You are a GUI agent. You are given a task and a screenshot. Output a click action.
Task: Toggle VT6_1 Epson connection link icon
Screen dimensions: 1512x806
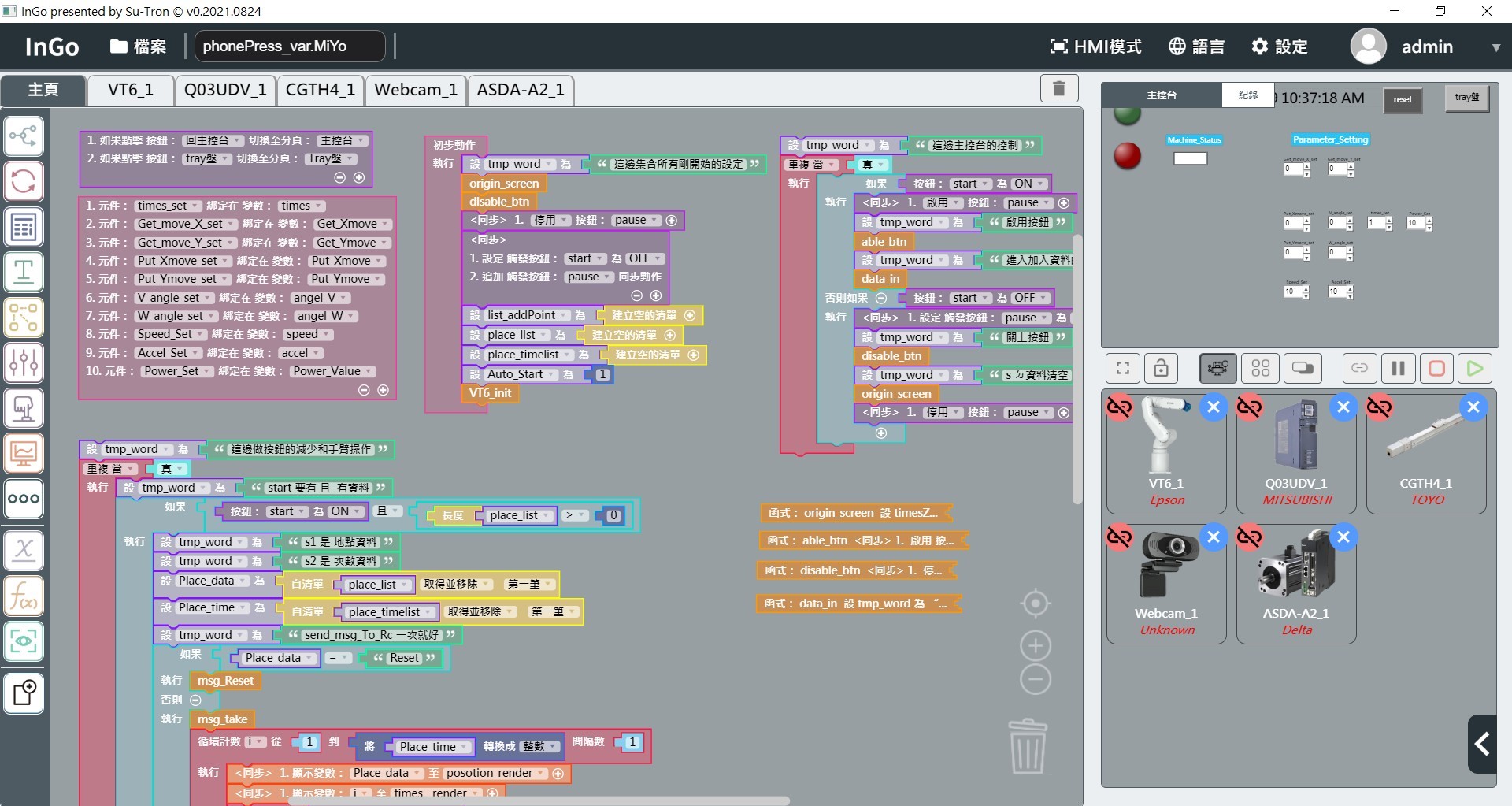point(1119,407)
